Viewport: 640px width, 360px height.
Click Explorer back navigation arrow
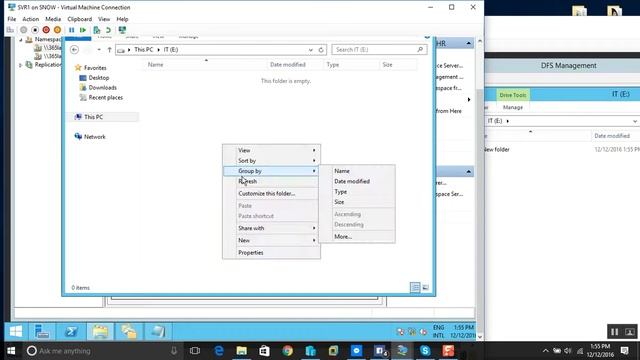(x=74, y=50)
